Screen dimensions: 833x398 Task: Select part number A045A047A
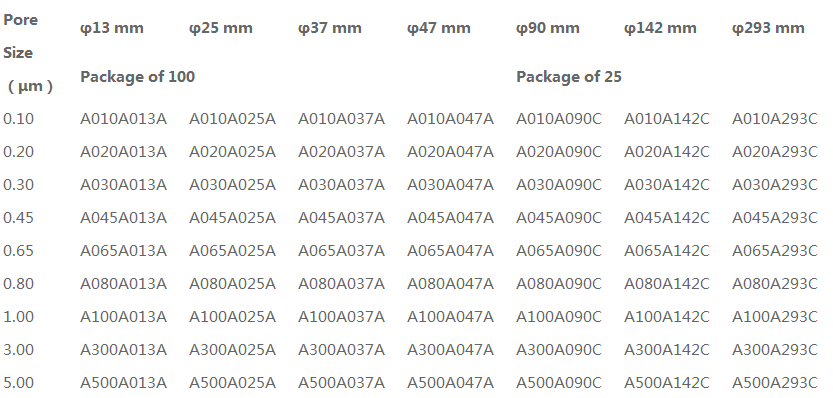[x=450, y=217]
